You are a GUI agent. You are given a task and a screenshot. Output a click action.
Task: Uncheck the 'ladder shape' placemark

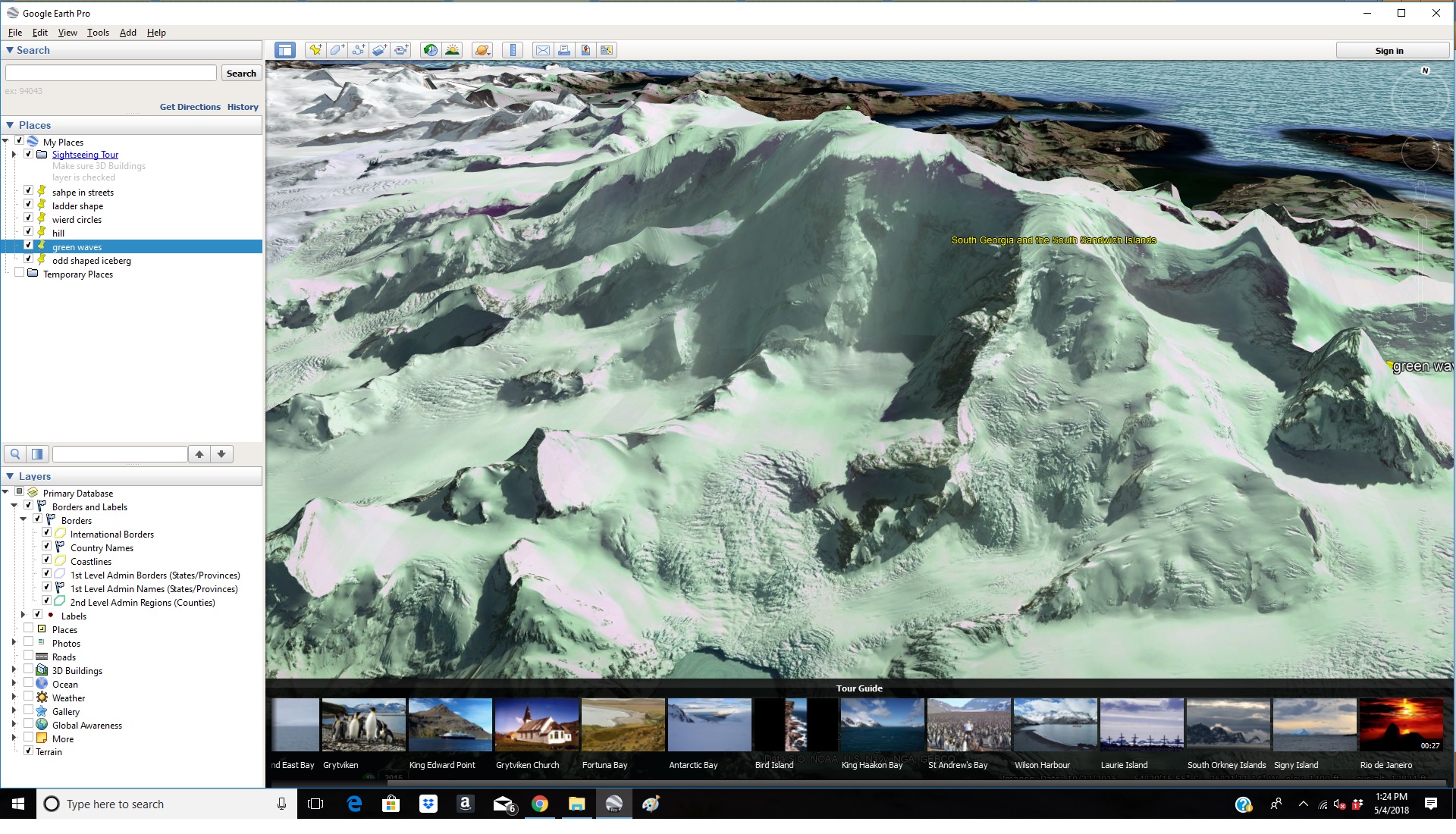tap(28, 204)
